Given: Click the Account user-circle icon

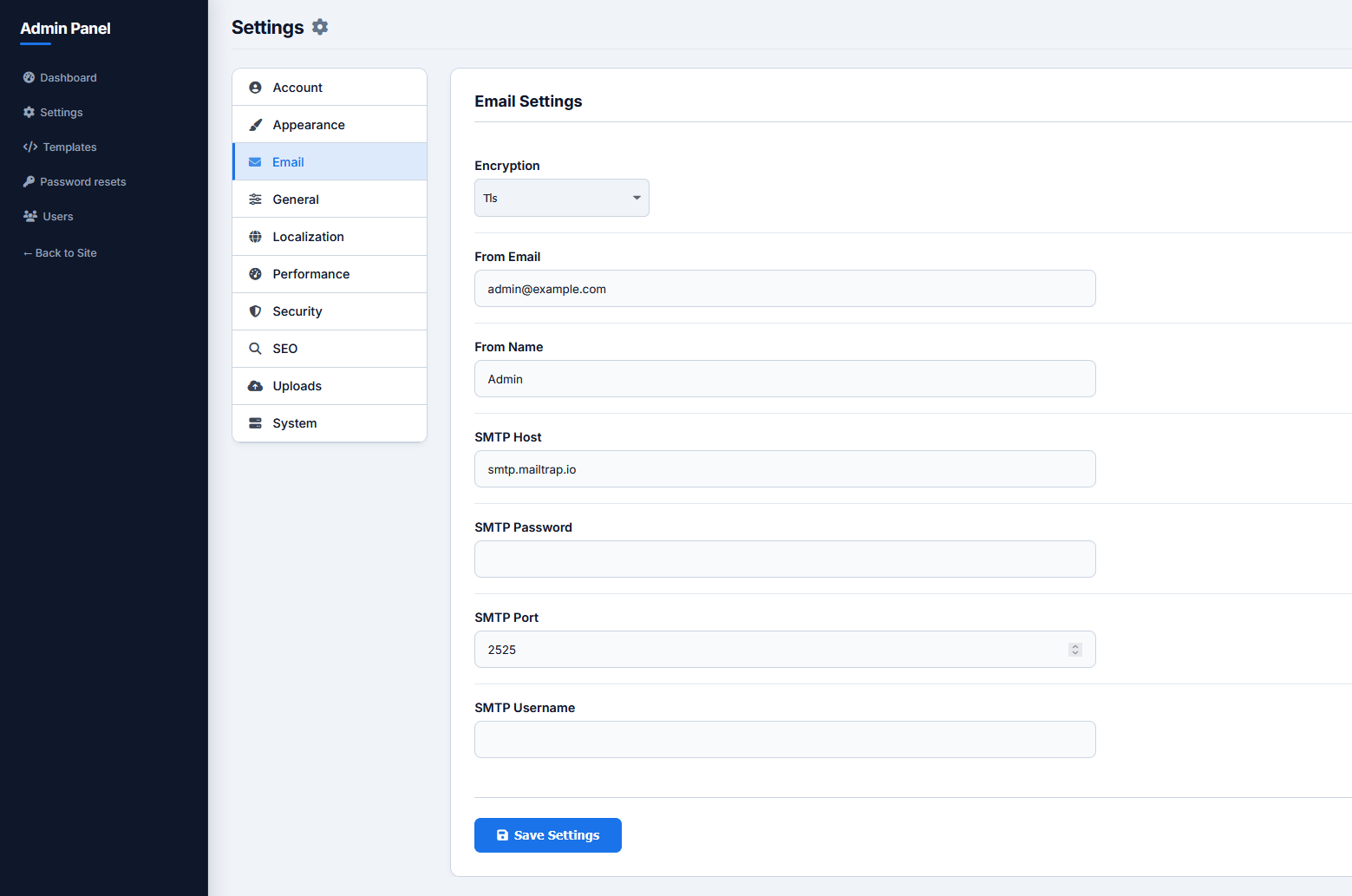Looking at the screenshot, I should pos(255,88).
